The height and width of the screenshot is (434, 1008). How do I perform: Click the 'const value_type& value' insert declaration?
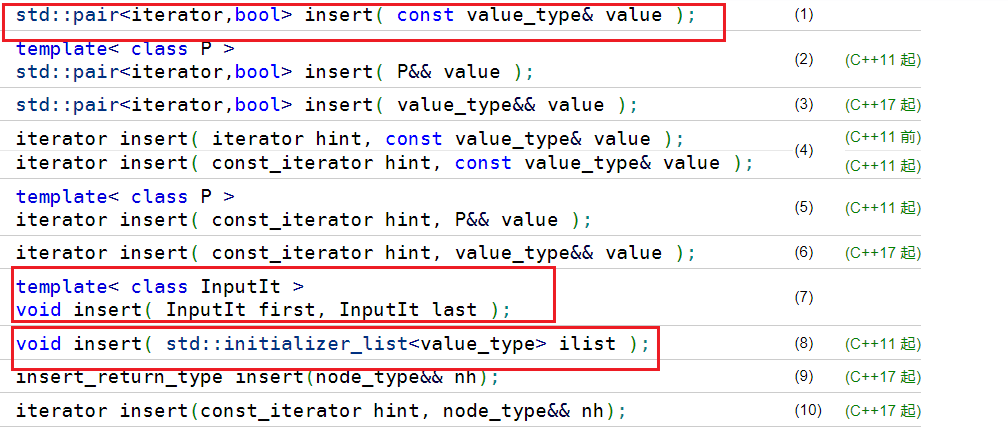356,15
